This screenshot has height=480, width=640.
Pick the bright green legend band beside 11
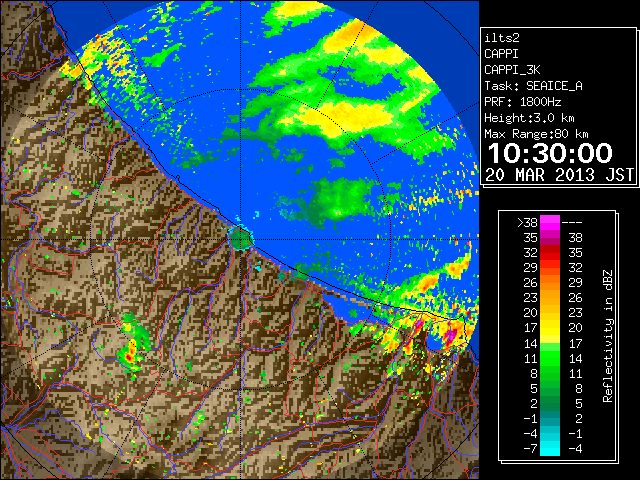coord(550,358)
